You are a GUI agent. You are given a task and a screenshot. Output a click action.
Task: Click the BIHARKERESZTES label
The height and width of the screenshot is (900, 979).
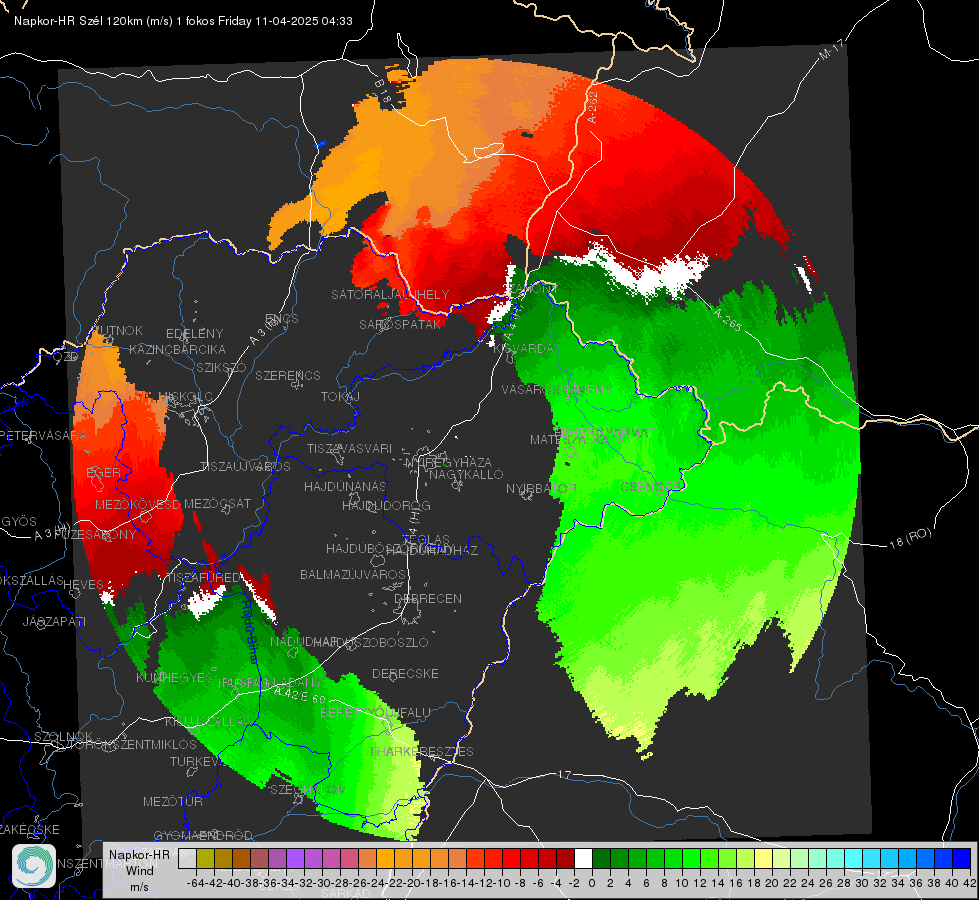(420, 751)
